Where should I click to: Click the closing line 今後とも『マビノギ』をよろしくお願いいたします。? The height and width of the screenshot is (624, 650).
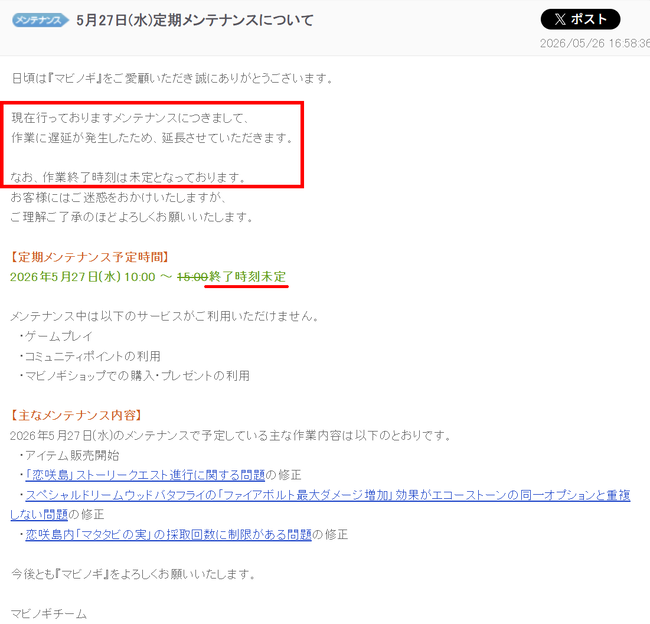coord(133,574)
